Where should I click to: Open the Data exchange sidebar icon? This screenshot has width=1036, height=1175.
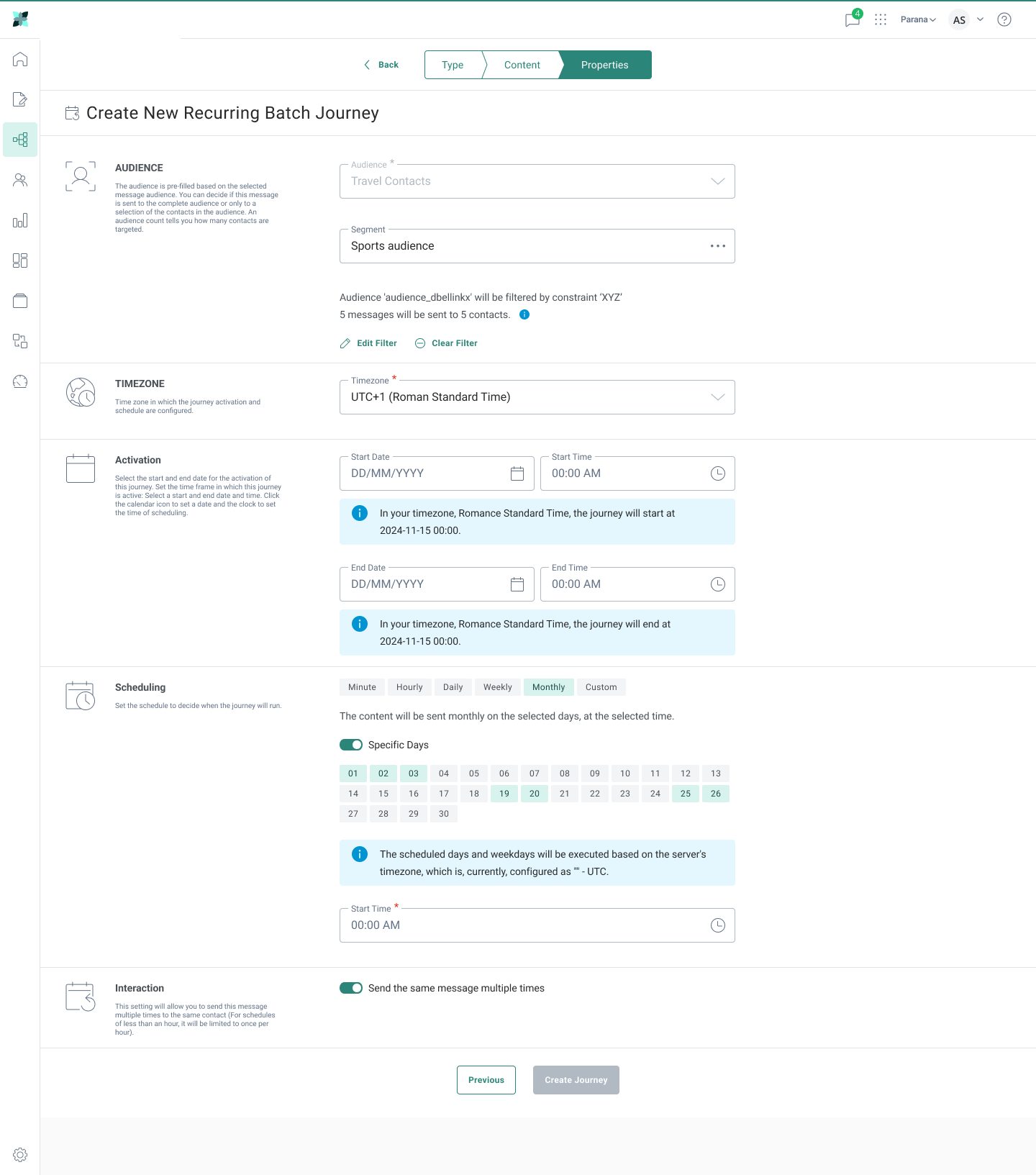20,341
